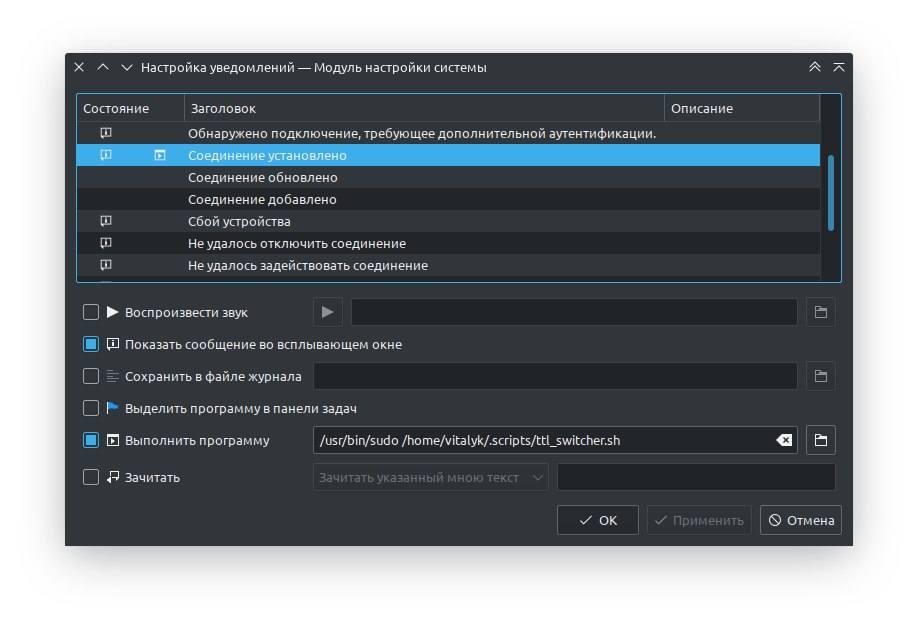Click the log file path field
This screenshot has width=918, height=623.
point(556,376)
